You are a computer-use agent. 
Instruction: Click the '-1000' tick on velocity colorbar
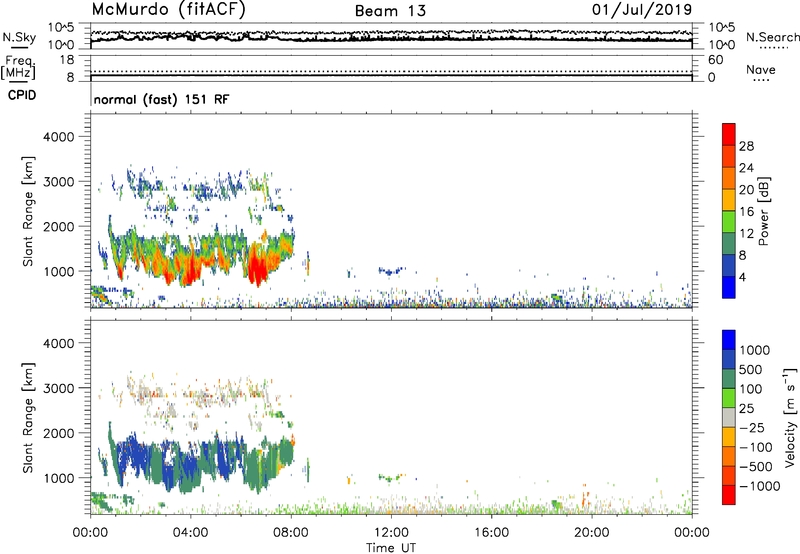[x=760, y=486]
